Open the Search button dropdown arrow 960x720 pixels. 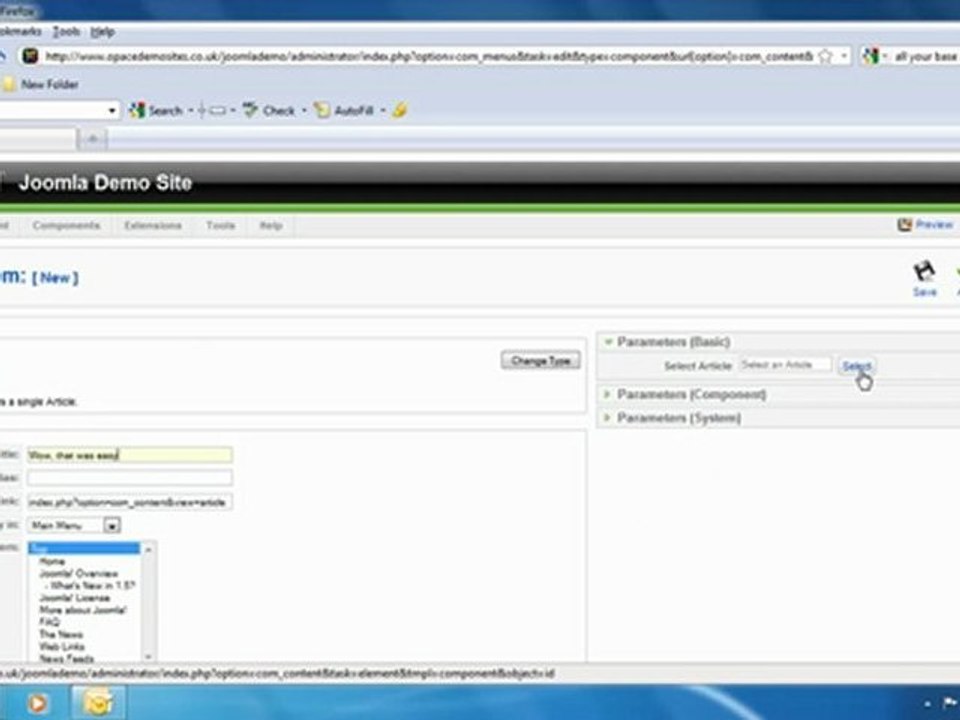point(190,111)
